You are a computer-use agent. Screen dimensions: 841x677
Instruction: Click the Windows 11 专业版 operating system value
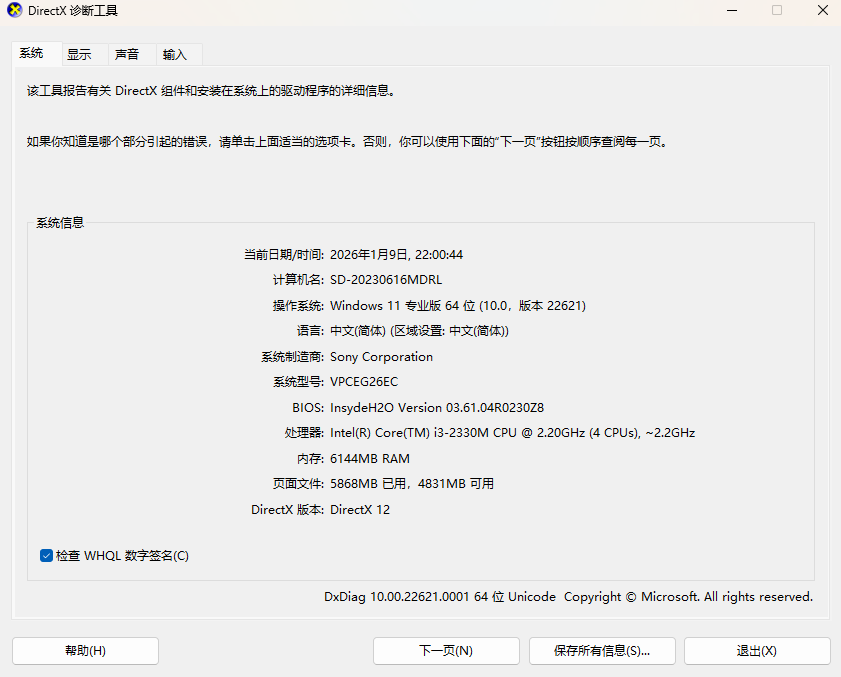(x=458, y=306)
